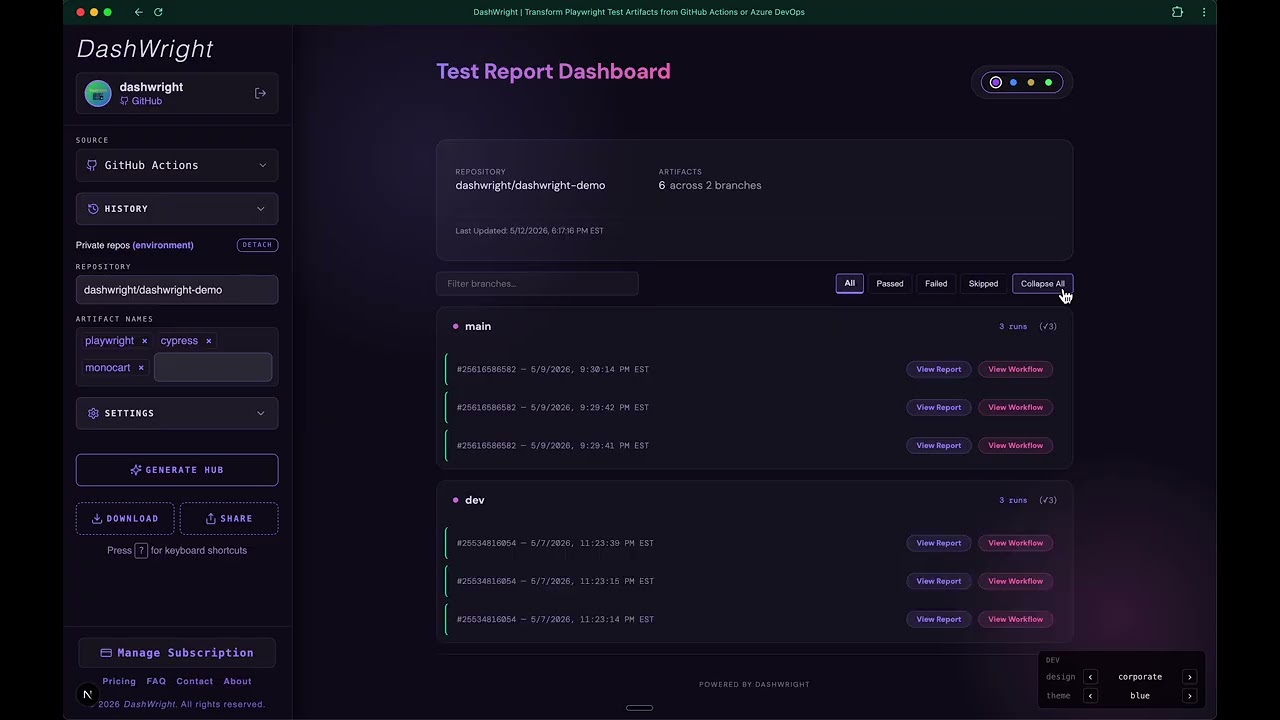Viewport: 1280px width, 720px height.
Task: Click the Generate Hub button
Action: click(x=177, y=470)
